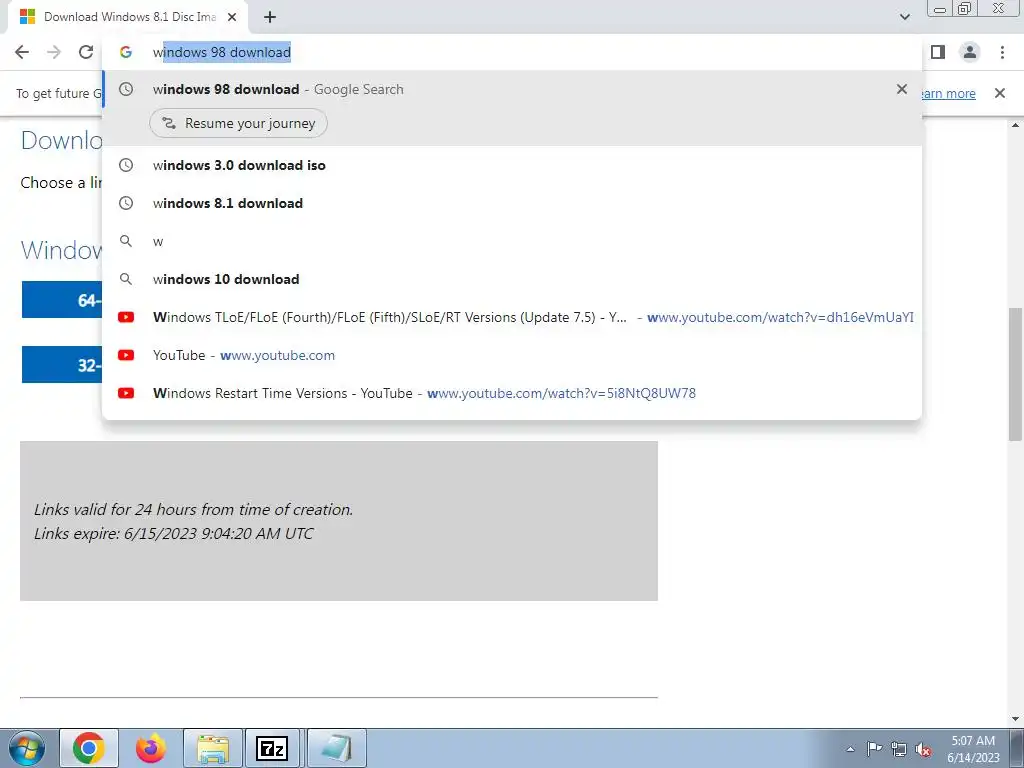This screenshot has height=768, width=1024.
Task: Click the Google G icon in address bar
Action: 126,52
